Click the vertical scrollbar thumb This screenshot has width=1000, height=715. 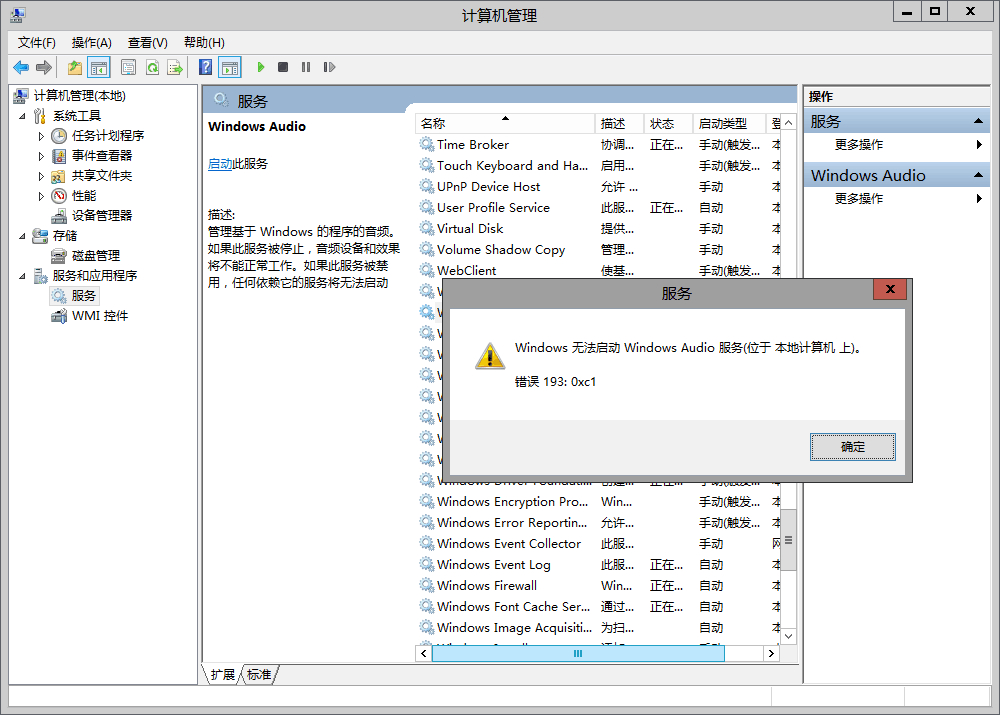pos(789,540)
